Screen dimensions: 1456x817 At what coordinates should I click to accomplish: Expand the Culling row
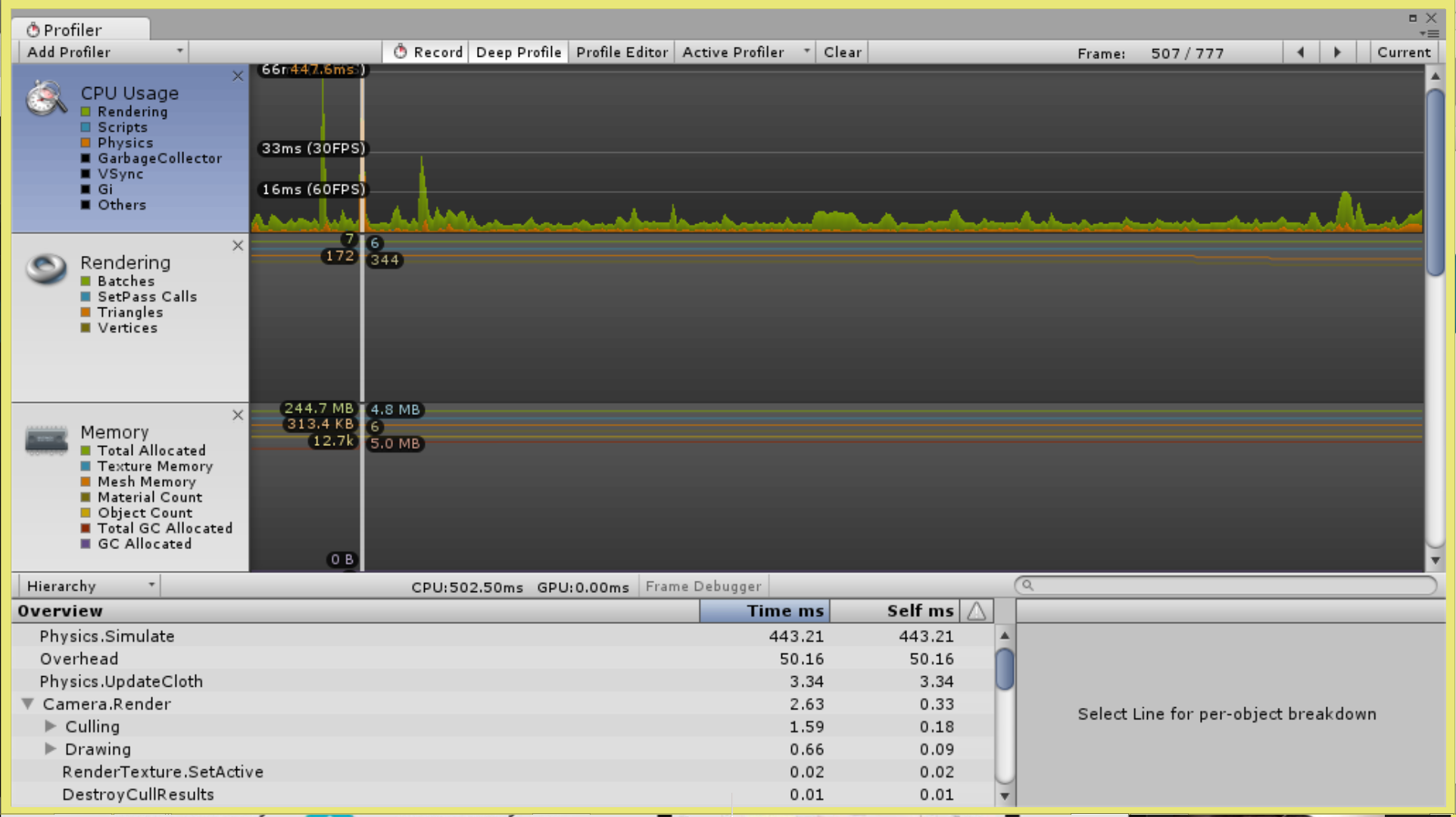[51, 726]
